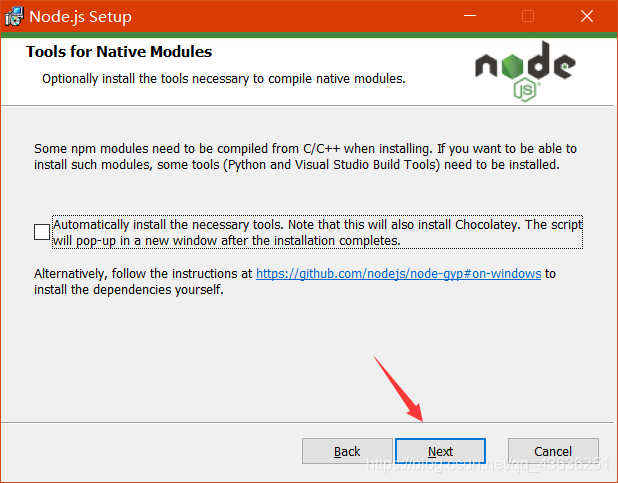
Task: Proceed with the Next button
Action: (x=440, y=451)
